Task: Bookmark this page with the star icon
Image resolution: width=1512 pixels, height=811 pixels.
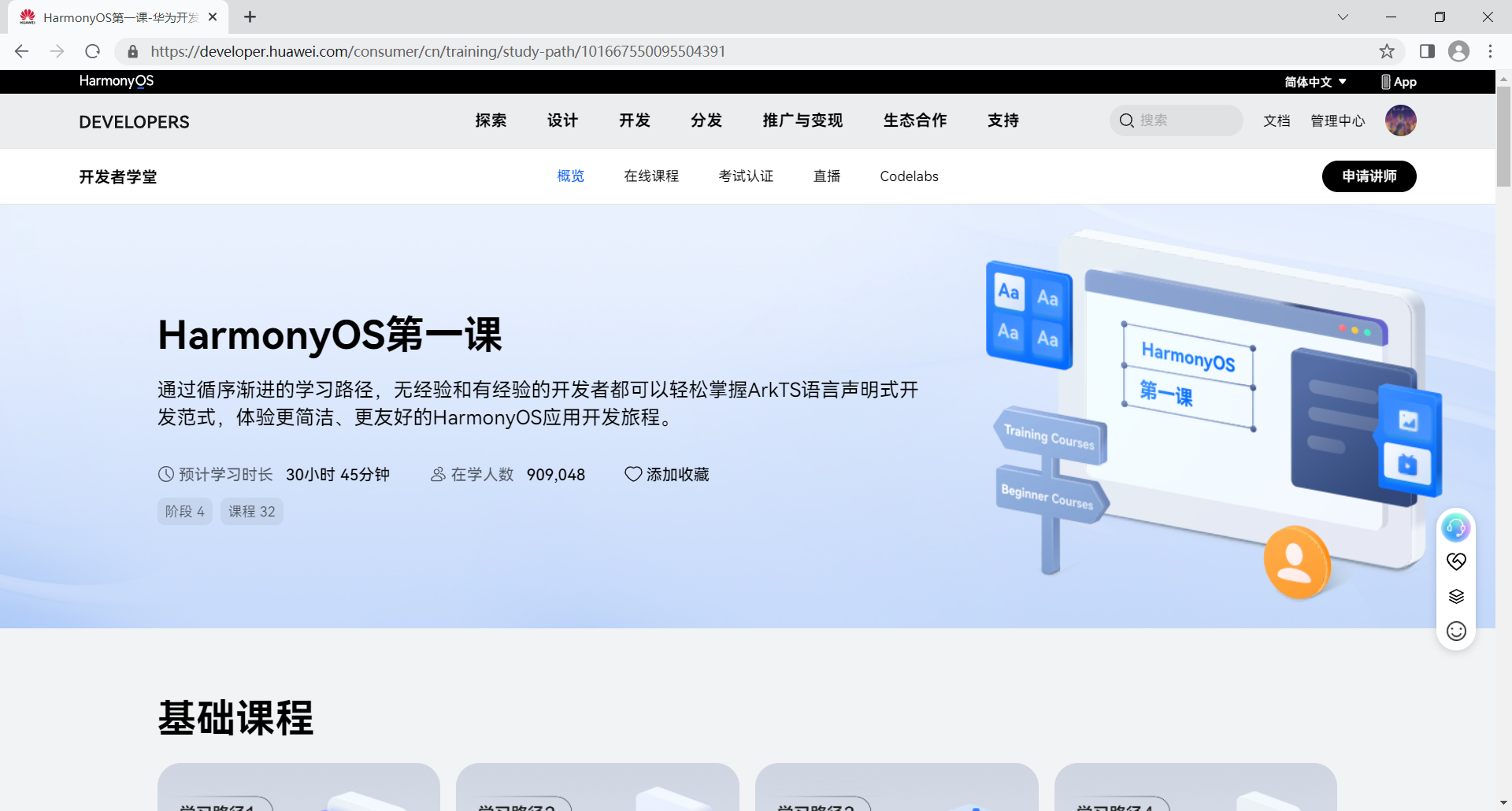Action: (1387, 51)
